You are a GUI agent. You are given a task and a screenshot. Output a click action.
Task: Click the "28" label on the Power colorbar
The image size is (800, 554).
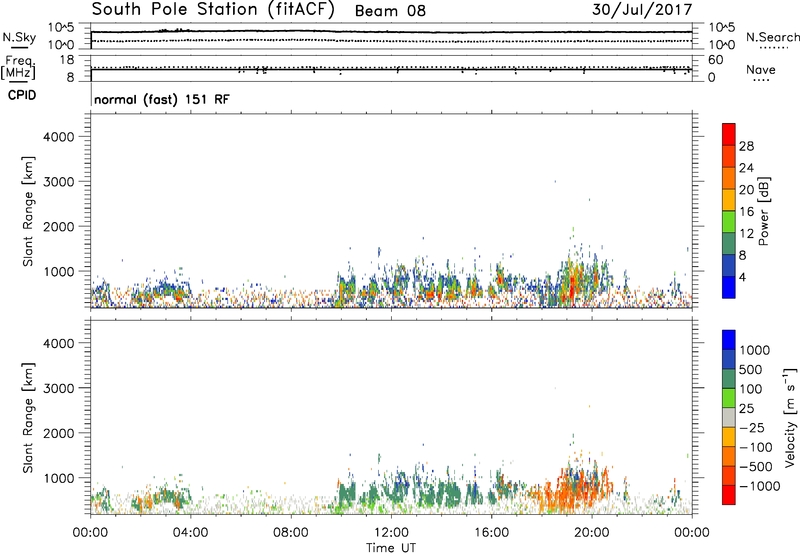(746, 146)
